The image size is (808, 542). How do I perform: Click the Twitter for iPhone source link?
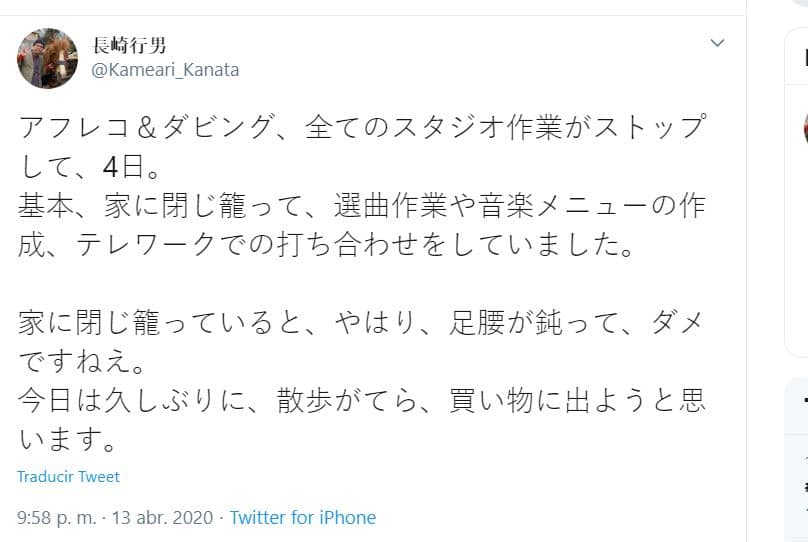302,518
